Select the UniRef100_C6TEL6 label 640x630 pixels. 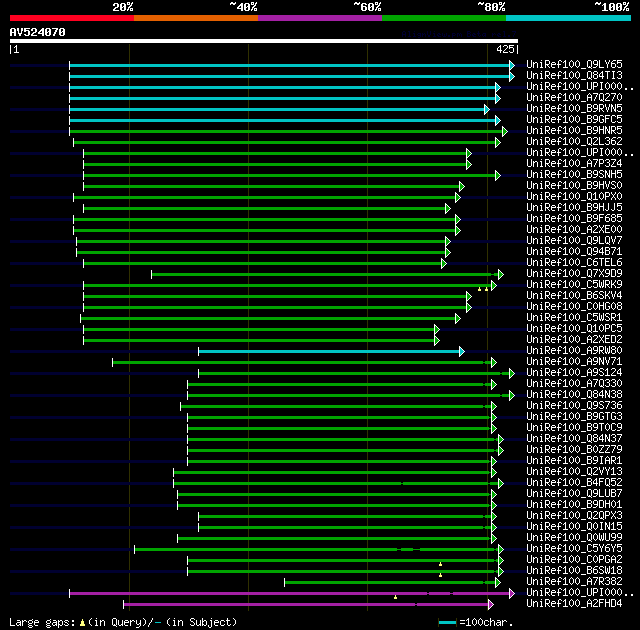tap(574, 263)
